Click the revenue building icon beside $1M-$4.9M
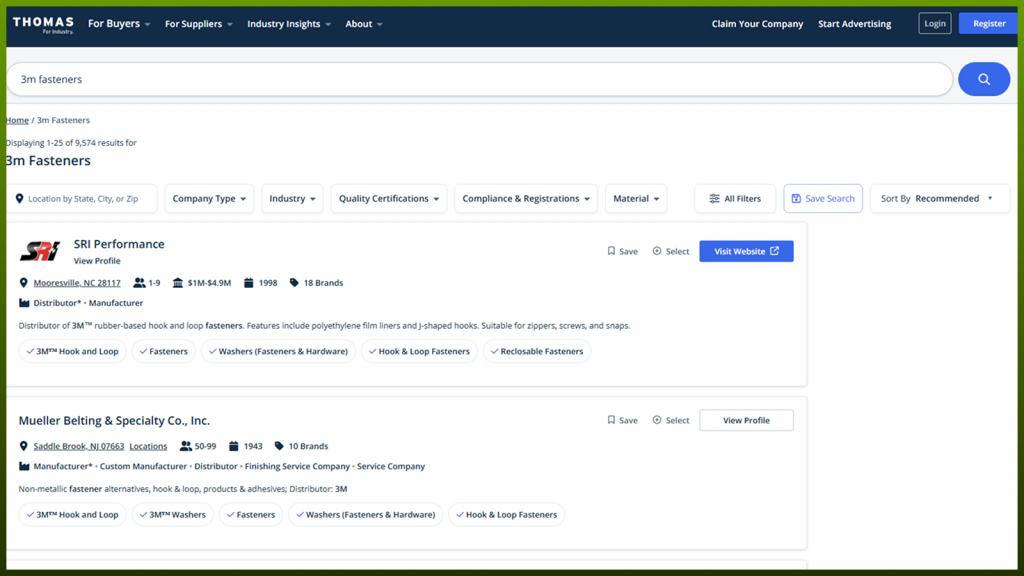Image resolution: width=1024 pixels, height=576 pixels. pos(178,283)
